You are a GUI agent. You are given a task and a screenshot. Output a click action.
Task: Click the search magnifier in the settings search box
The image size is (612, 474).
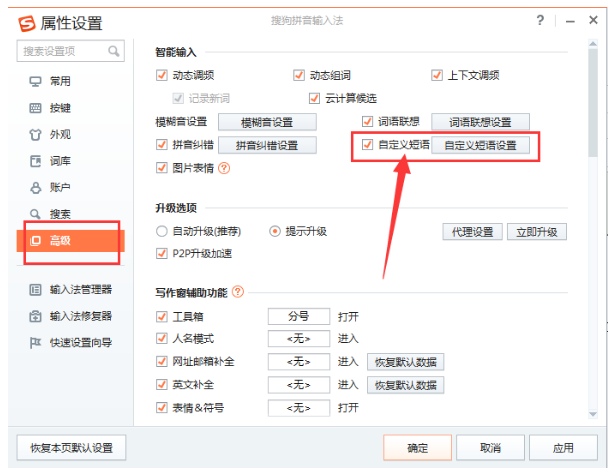click(x=114, y=51)
